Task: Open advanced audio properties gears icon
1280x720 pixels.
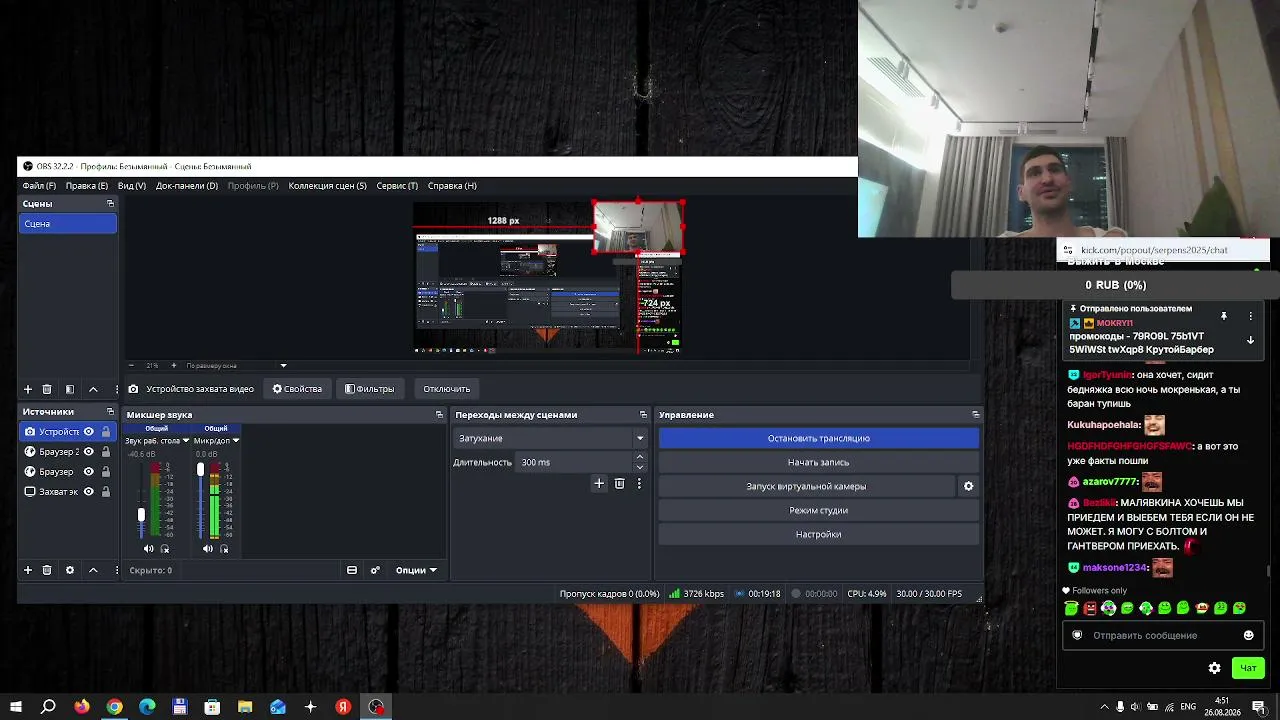Action: (375, 570)
